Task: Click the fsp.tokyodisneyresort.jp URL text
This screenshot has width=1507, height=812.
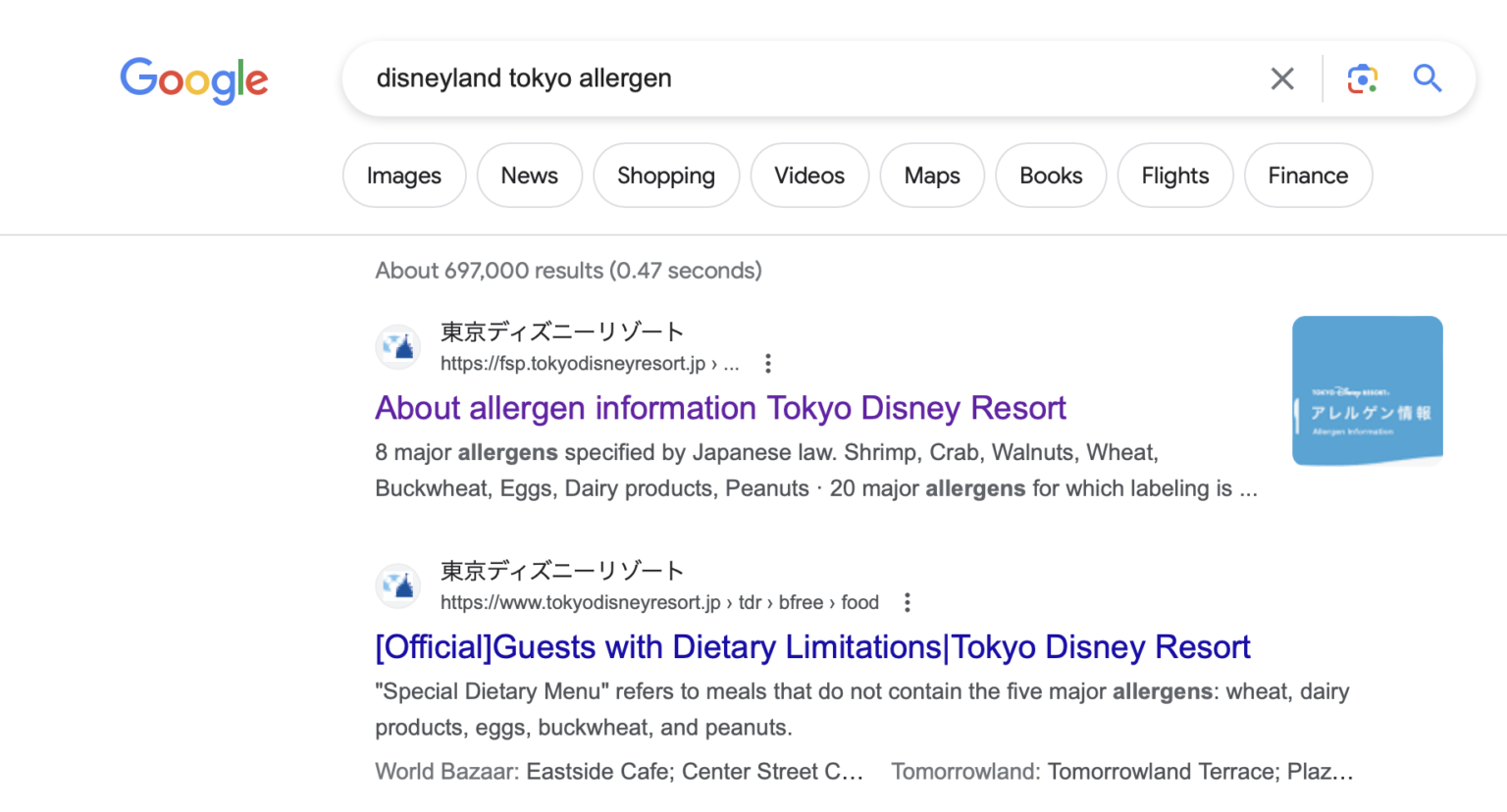Action: click(590, 364)
